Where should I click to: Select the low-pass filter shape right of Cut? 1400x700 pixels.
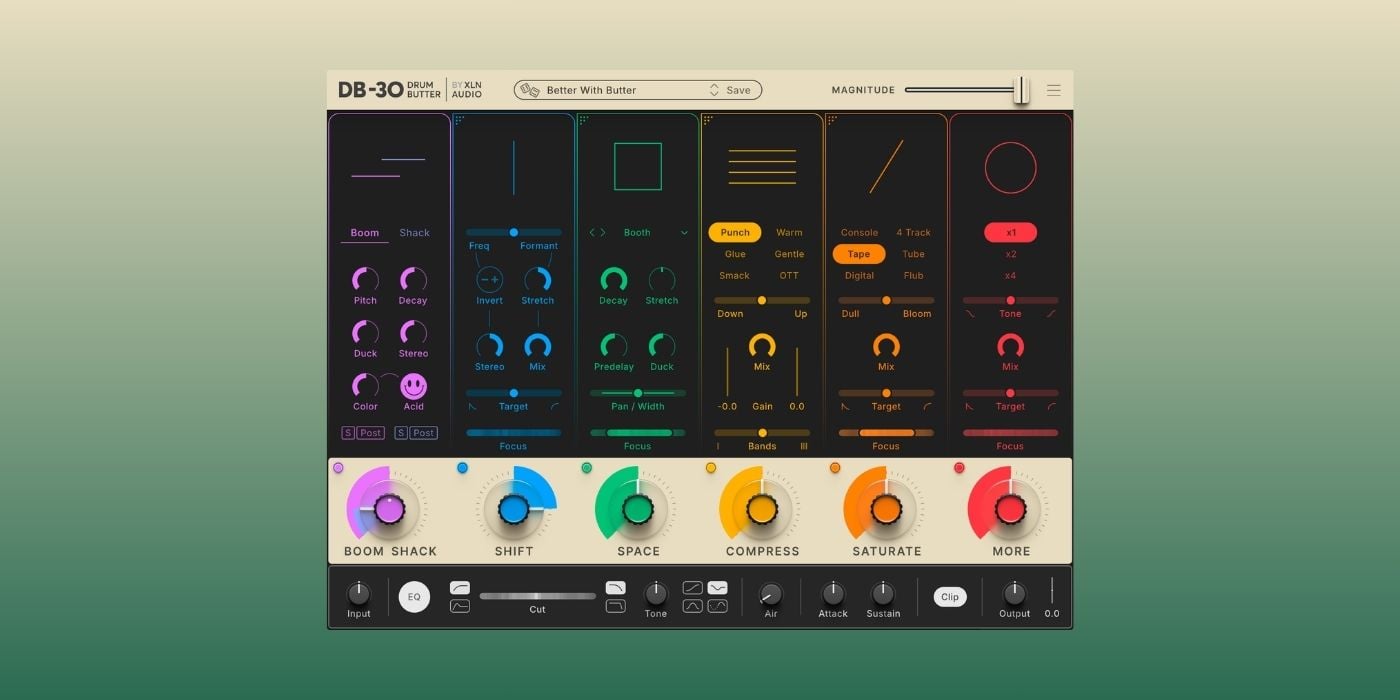click(x=616, y=587)
